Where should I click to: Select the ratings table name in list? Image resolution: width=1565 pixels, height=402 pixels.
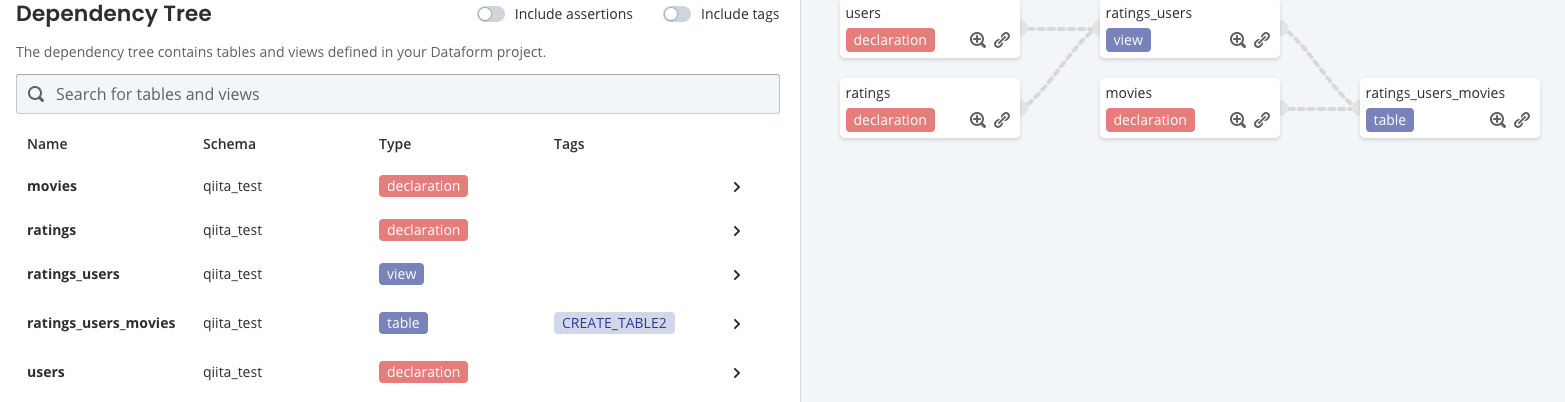pyautogui.click(x=52, y=230)
